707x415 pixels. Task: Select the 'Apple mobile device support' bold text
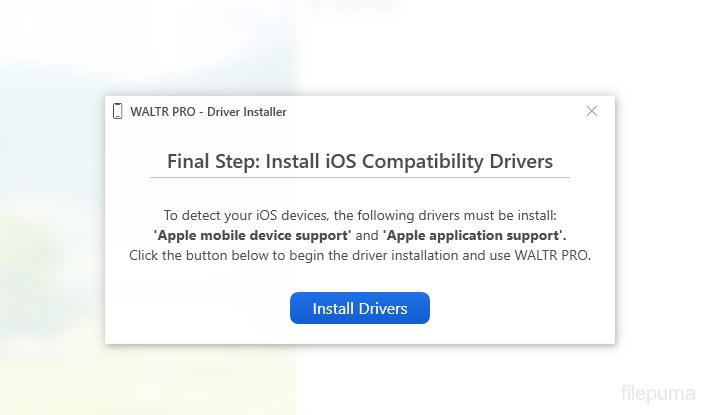[253, 235]
